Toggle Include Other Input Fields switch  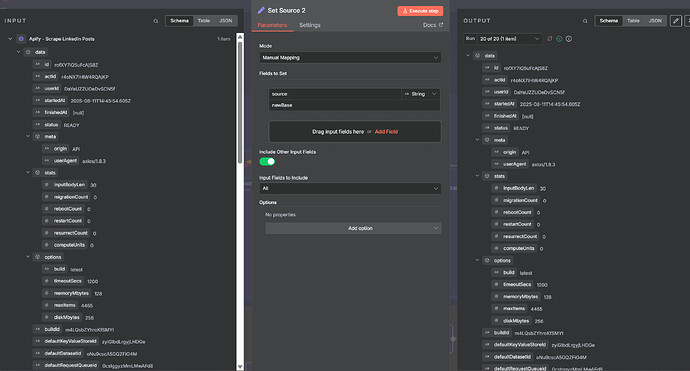pyautogui.click(x=267, y=162)
